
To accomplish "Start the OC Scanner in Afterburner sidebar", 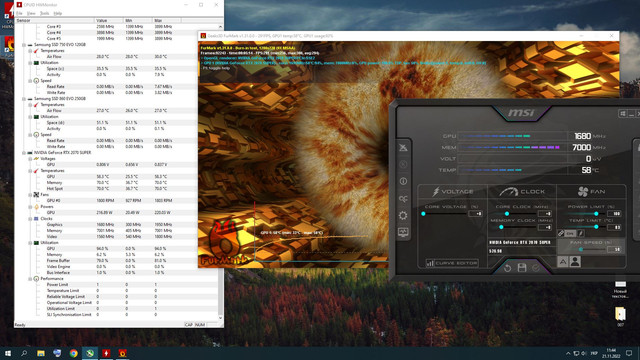I will tap(403, 199).
